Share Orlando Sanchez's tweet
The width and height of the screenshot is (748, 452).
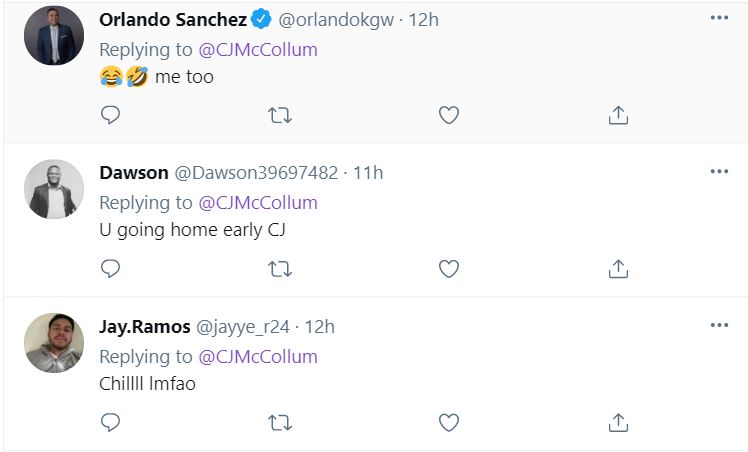(x=618, y=115)
